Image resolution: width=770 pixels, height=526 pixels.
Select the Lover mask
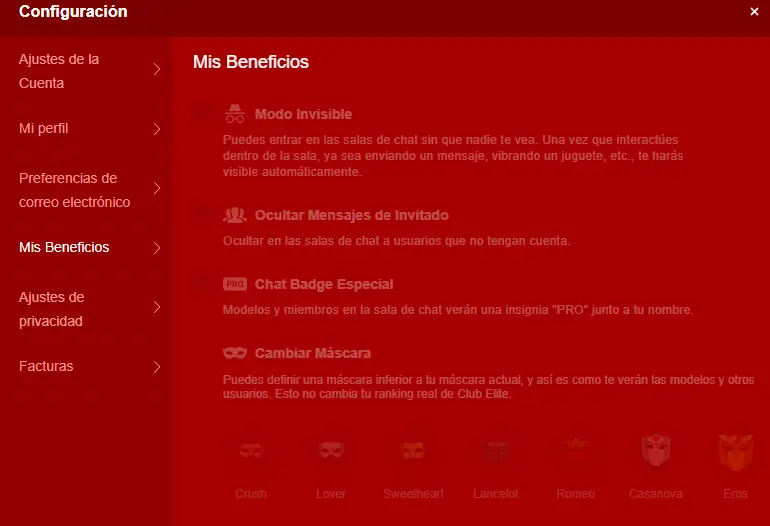pyautogui.click(x=330, y=450)
